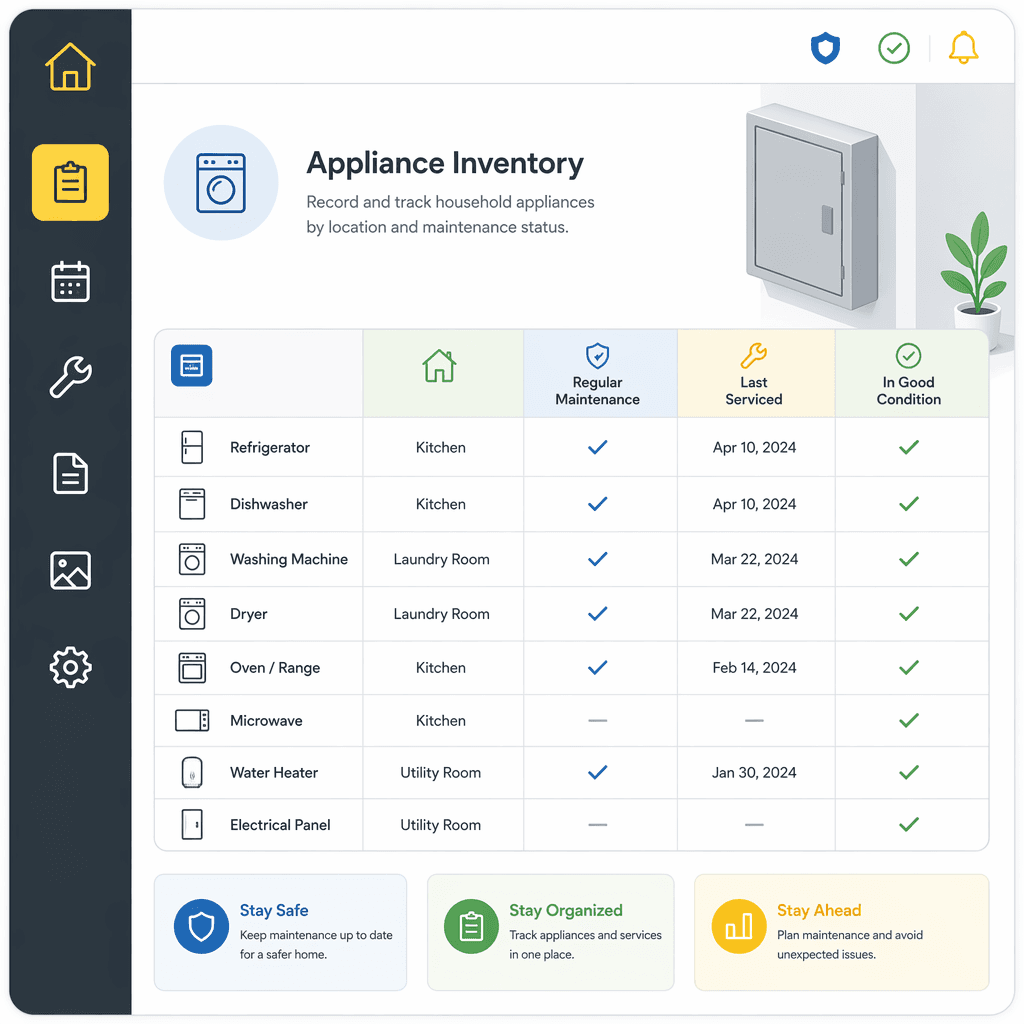Viewport: 1024px width, 1024px height.
Task: Open the Stay Ahead card
Action: click(x=842, y=932)
